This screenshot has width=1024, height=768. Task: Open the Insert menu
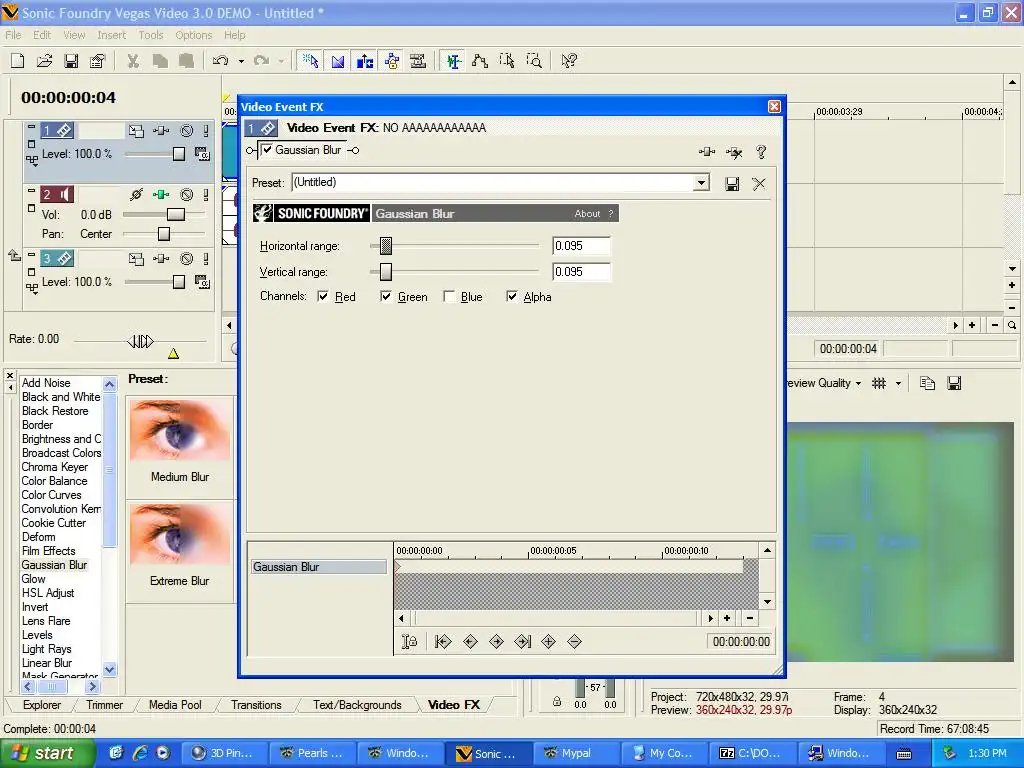[x=112, y=35]
